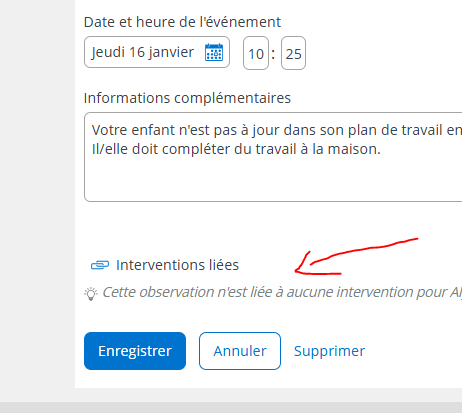Click the 'Date et heure de l'événement' label
Image resolution: width=462 pixels, height=413 pixels.
point(182,22)
